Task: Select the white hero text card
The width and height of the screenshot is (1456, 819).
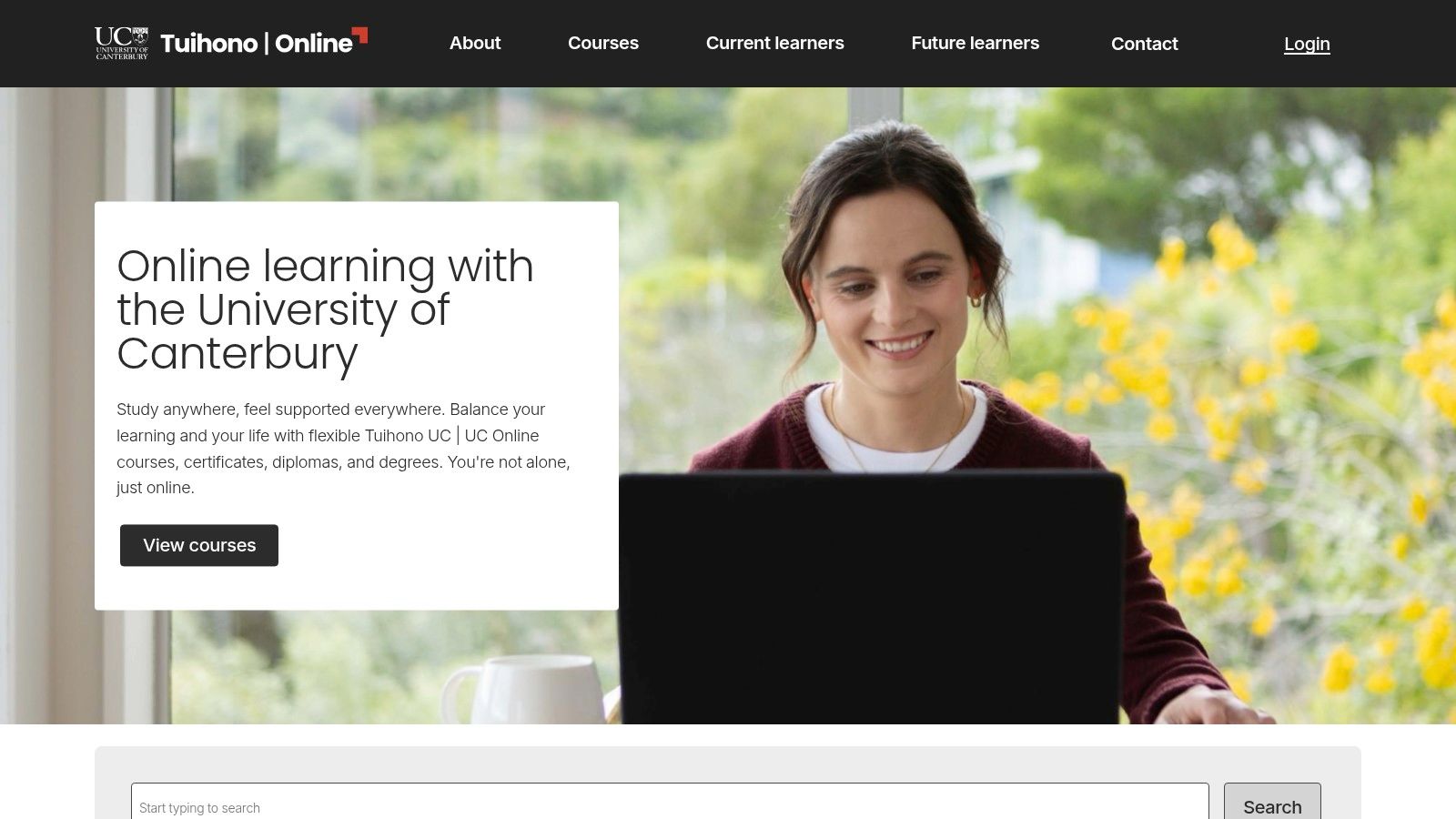Action: 355,405
